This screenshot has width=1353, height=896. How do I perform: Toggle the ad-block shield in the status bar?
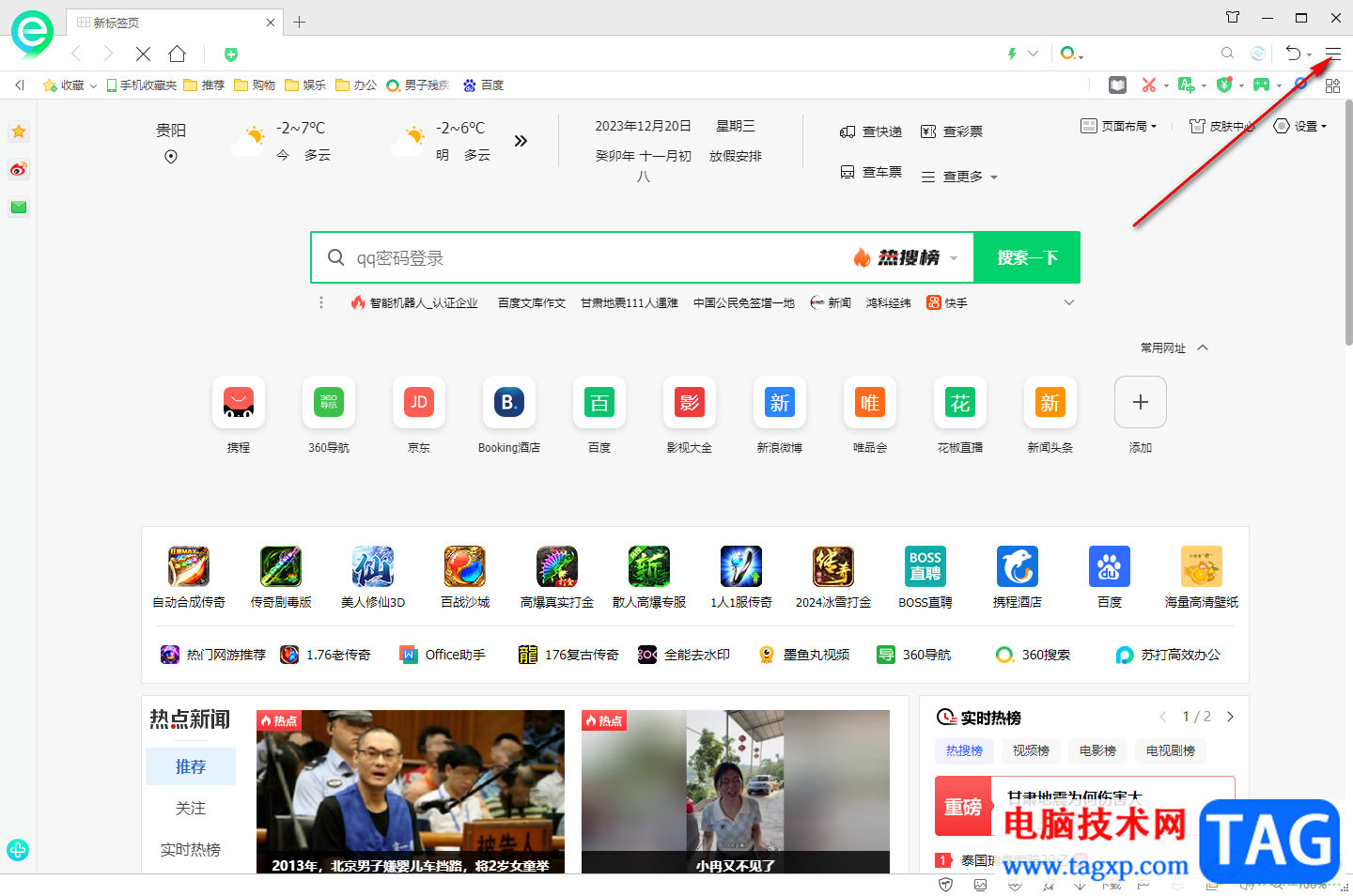click(x=945, y=886)
